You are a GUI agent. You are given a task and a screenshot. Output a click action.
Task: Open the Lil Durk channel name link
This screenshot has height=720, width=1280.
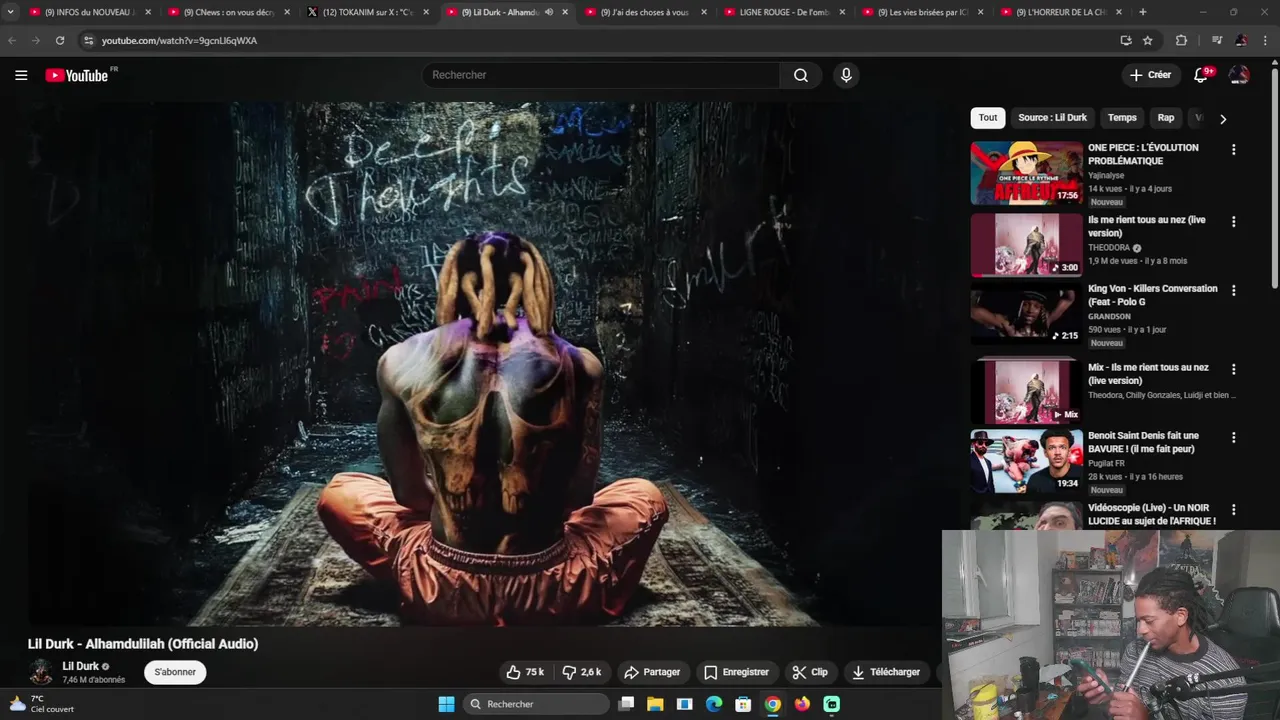[80, 666]
